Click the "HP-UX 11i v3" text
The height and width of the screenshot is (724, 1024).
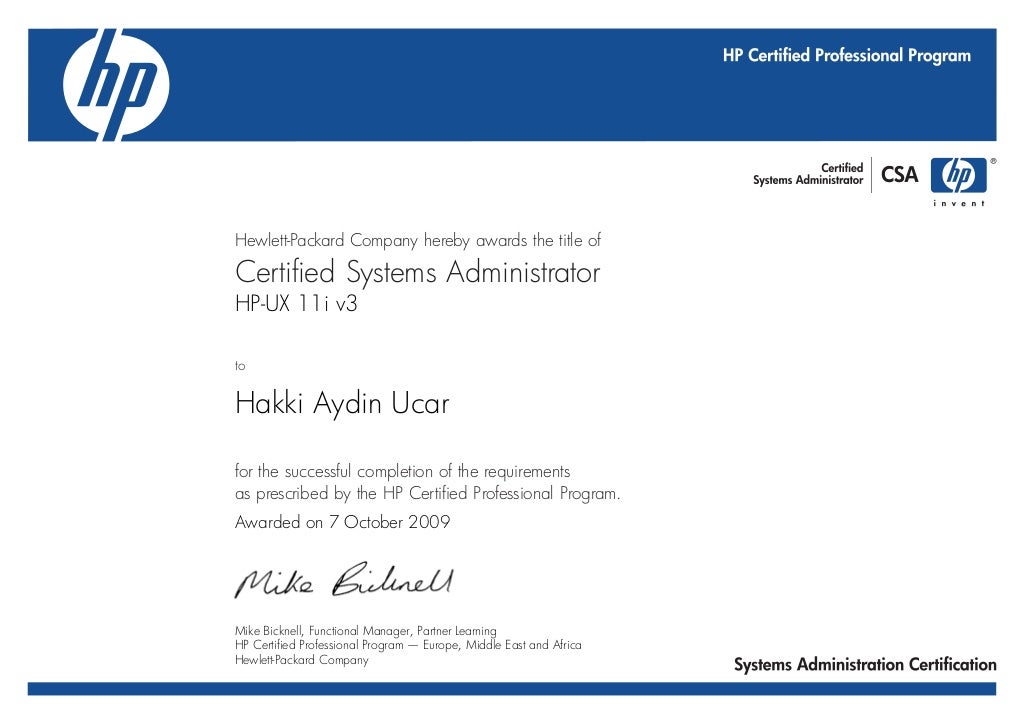tap(296, 304)
